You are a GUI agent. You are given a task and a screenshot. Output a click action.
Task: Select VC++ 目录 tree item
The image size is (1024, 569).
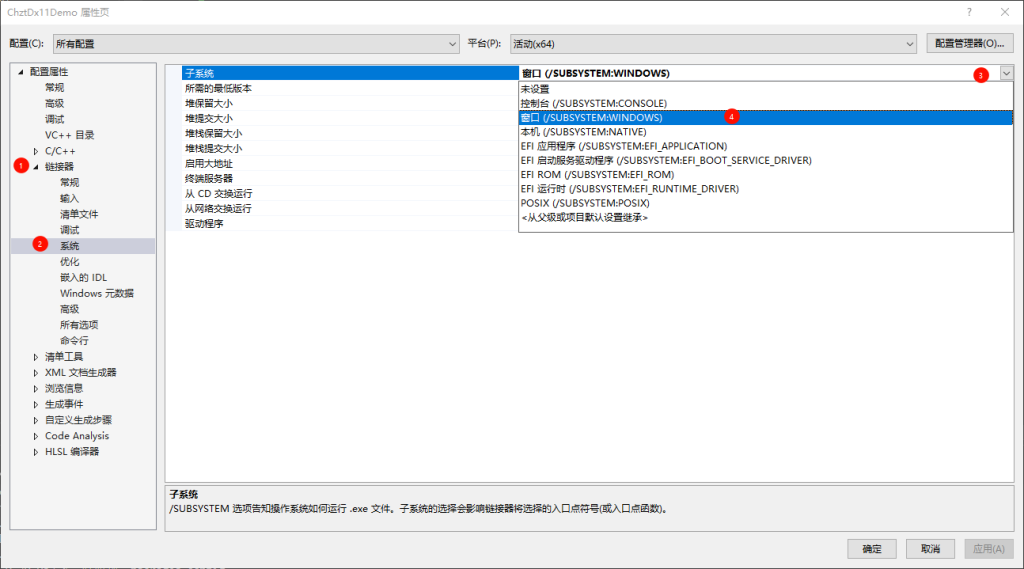pos(69,135)
